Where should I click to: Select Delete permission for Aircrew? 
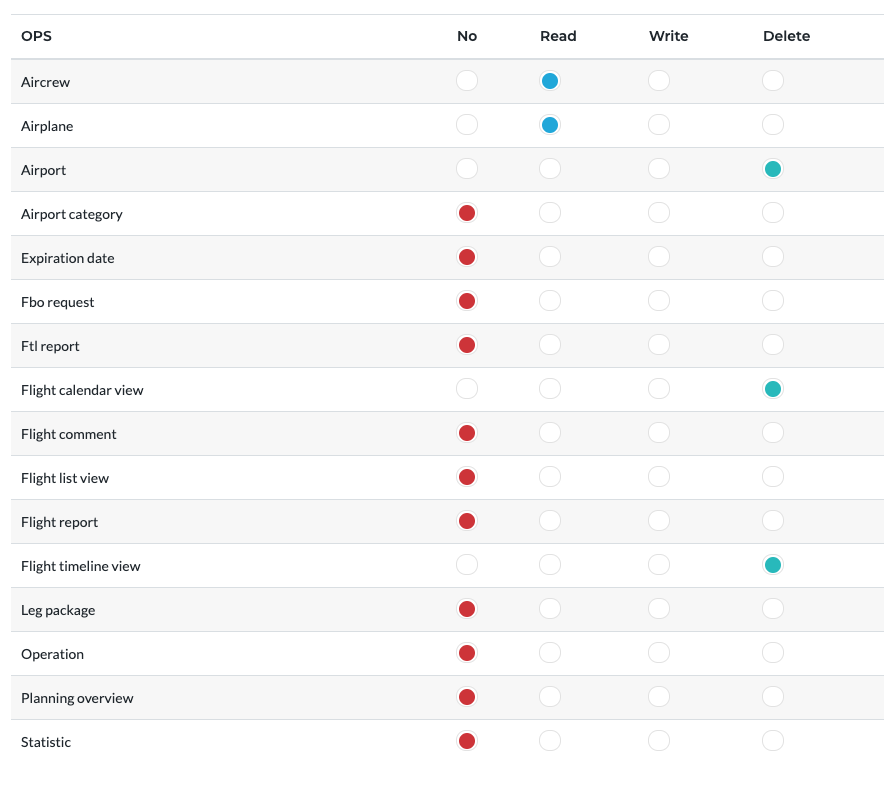[773, 81]
